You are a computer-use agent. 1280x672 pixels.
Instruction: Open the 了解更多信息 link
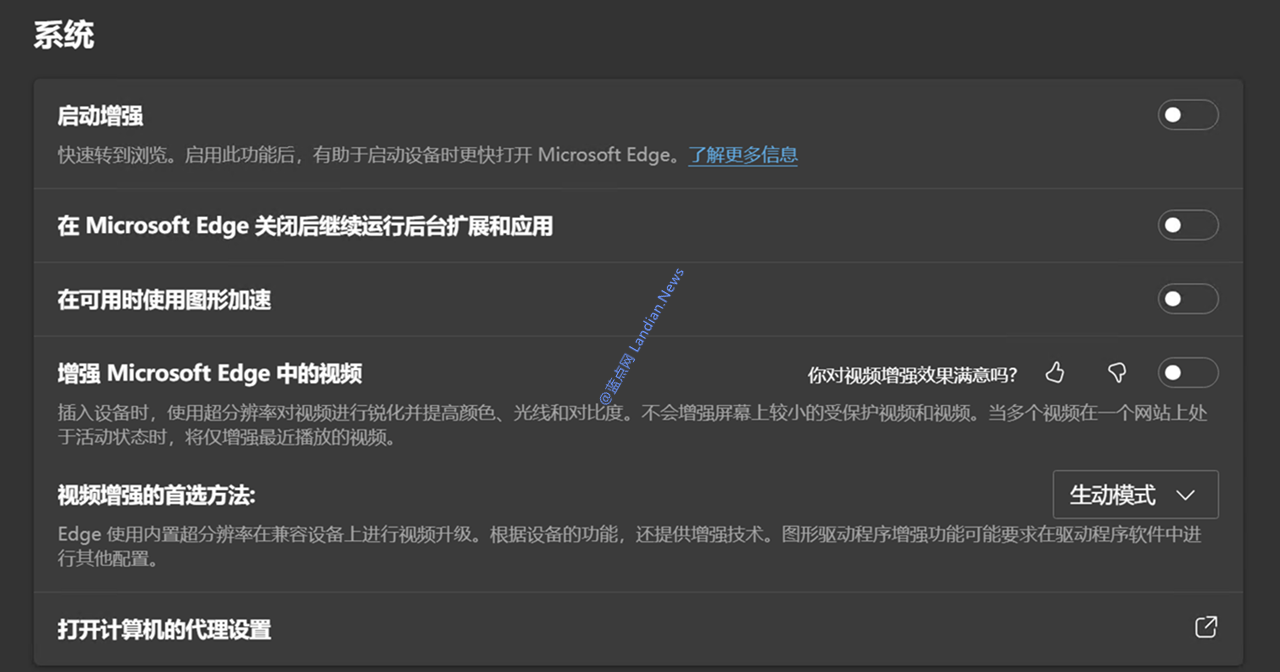[743, 155]
